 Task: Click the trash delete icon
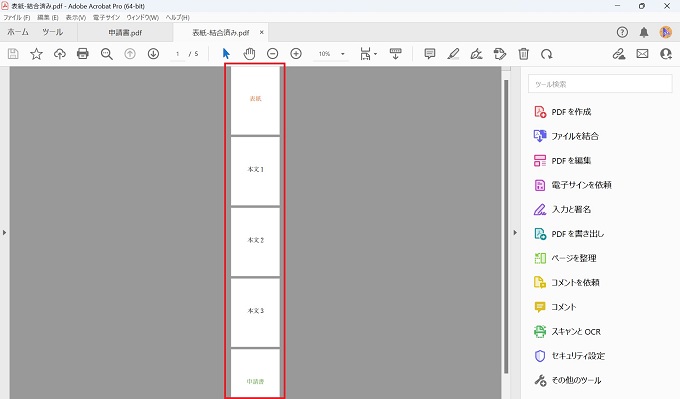pos(523,54)
